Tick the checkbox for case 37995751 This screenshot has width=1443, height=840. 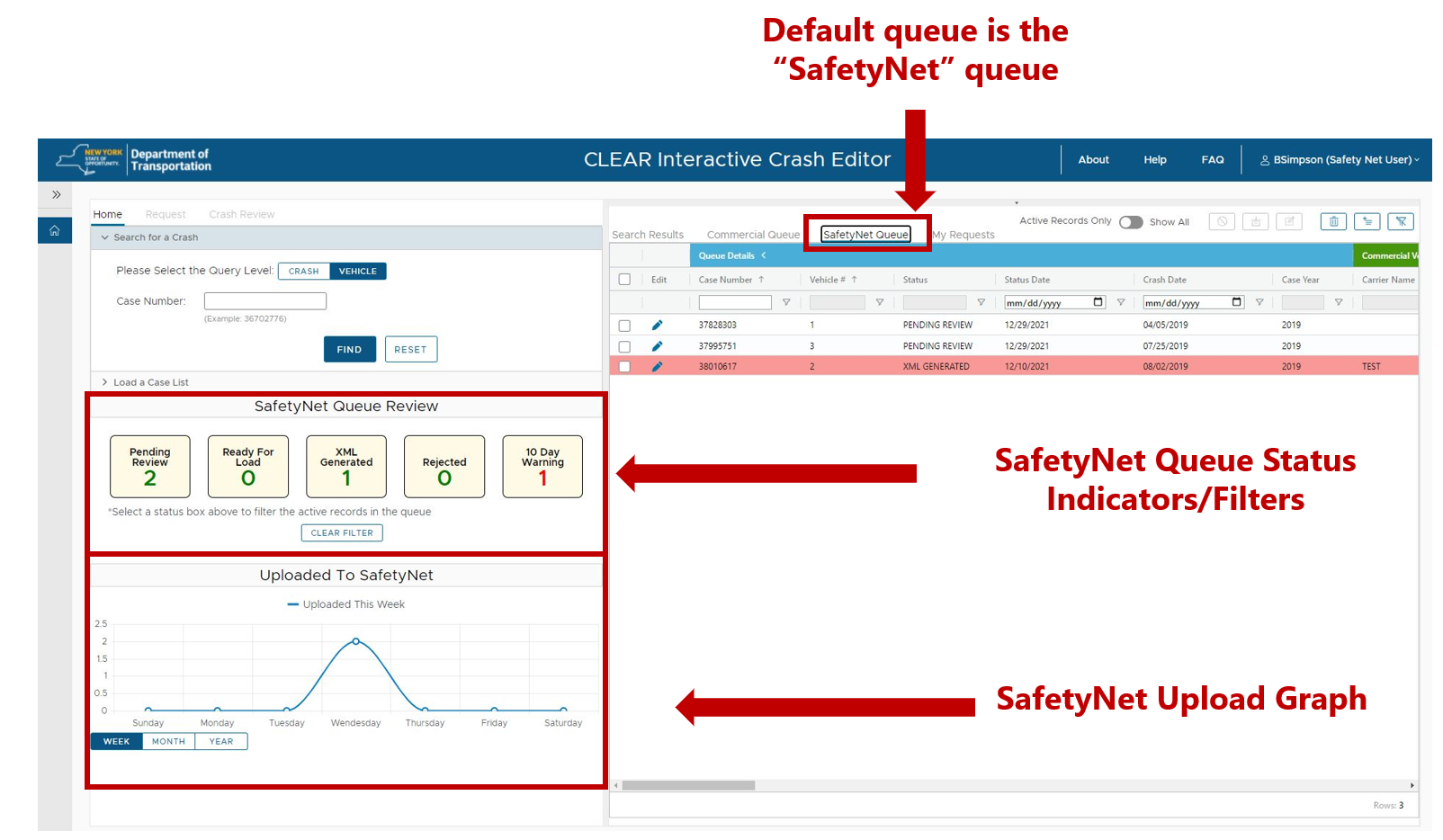click(624, 346)
